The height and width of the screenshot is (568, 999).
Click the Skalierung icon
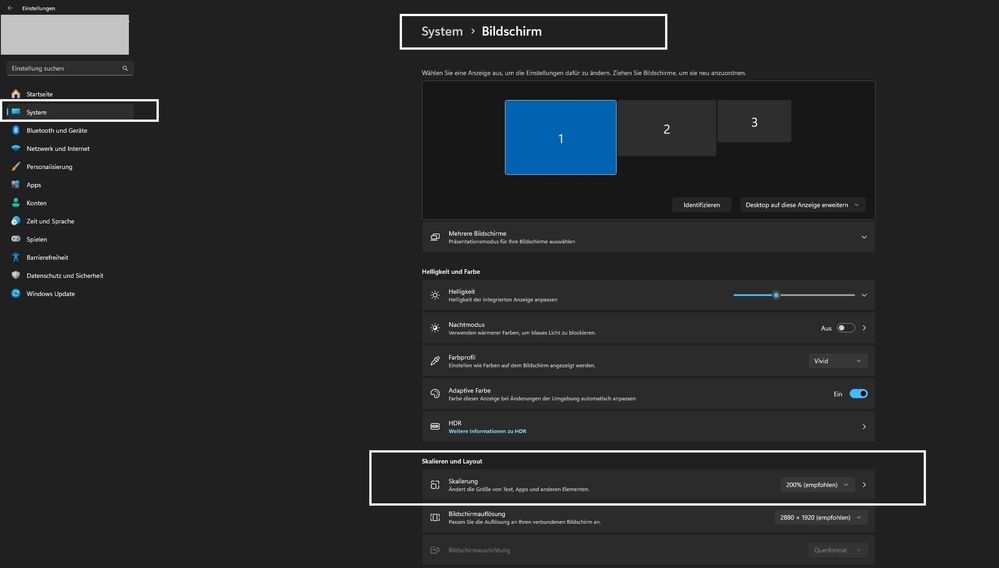click(435, 485)
